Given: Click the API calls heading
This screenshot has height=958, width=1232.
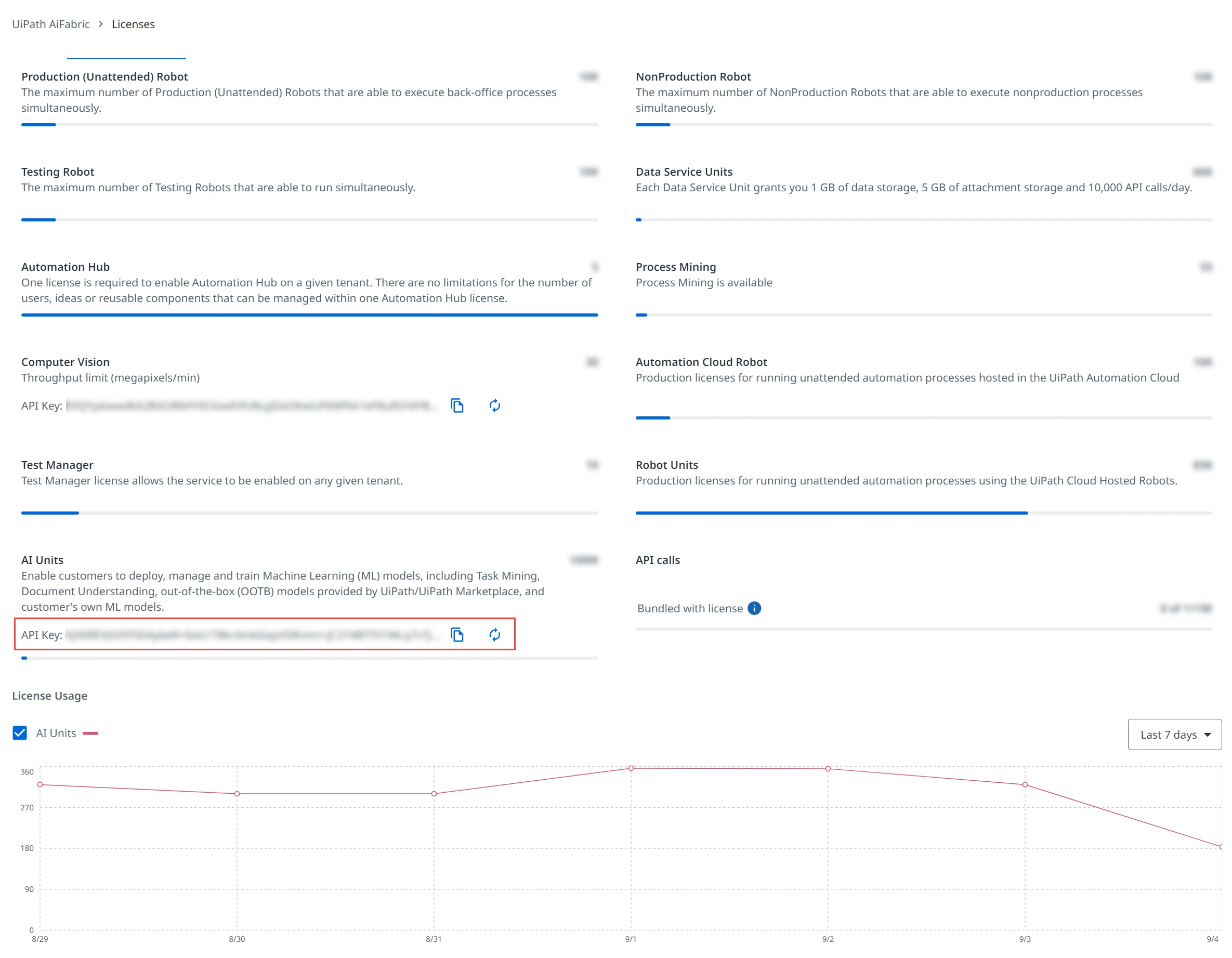Looking at the screenshot, I should coord(658,560).
